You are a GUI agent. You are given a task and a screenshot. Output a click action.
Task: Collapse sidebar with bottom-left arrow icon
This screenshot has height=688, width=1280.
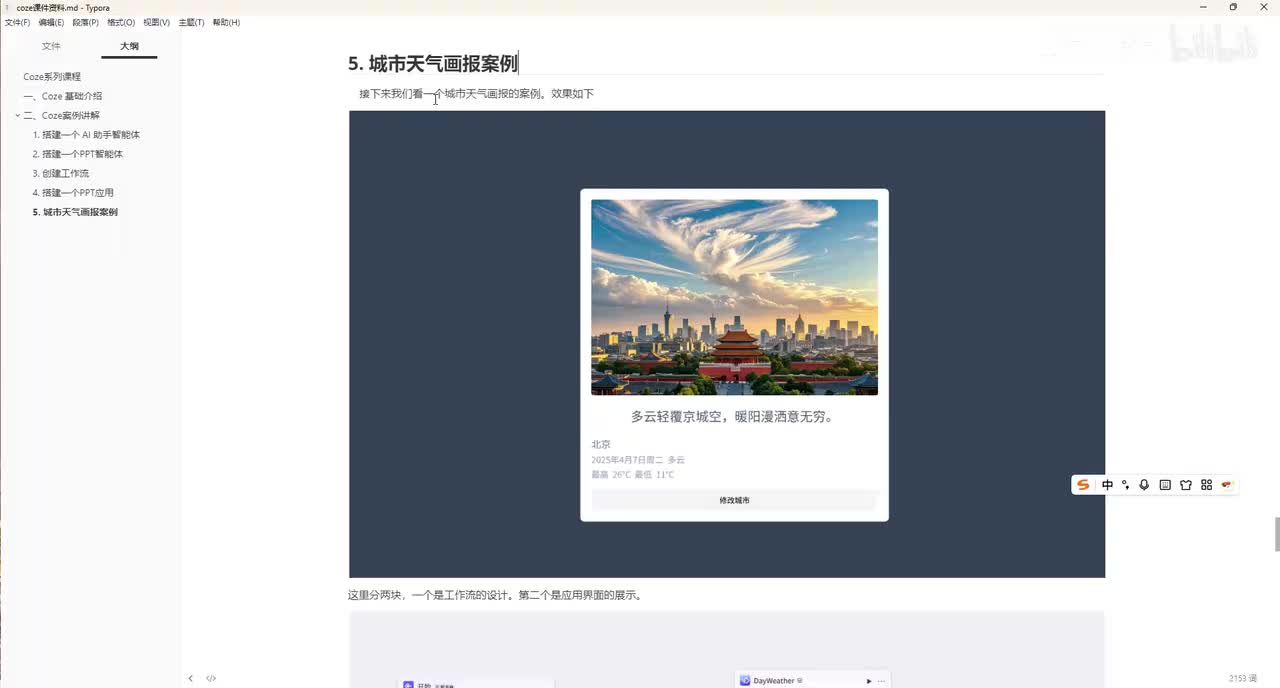(x=190, y=678)
